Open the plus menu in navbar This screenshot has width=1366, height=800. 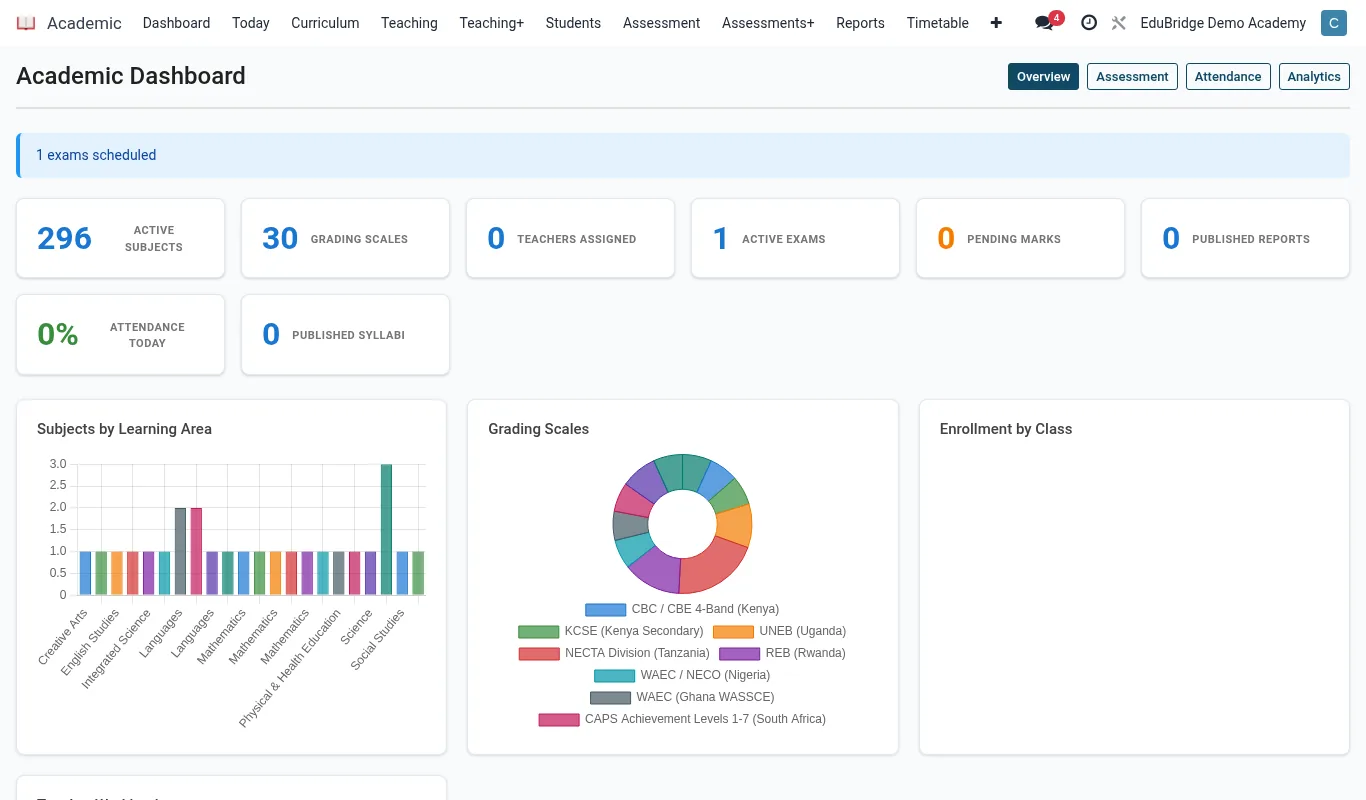pos(996,23)
